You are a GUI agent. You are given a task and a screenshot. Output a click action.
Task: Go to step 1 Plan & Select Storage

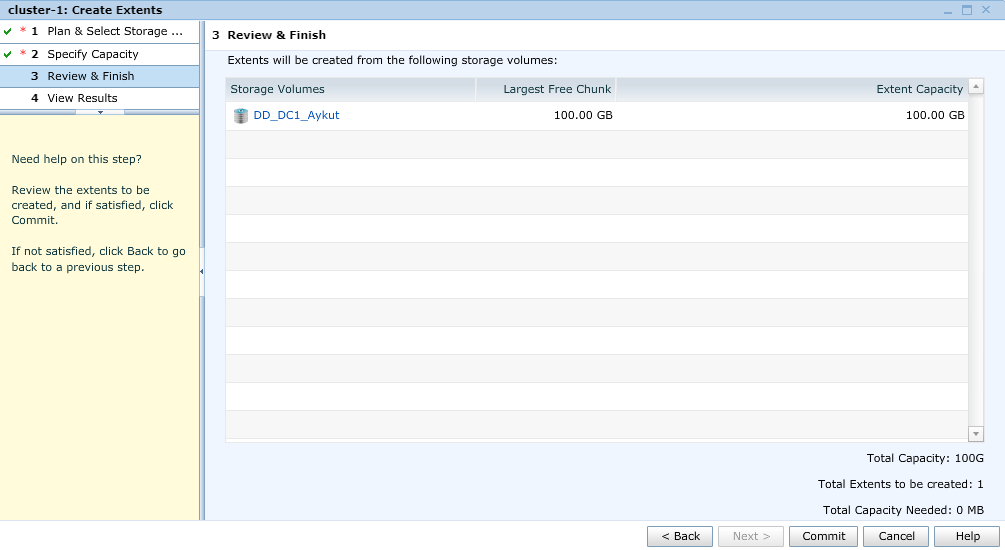click(99, 31)
